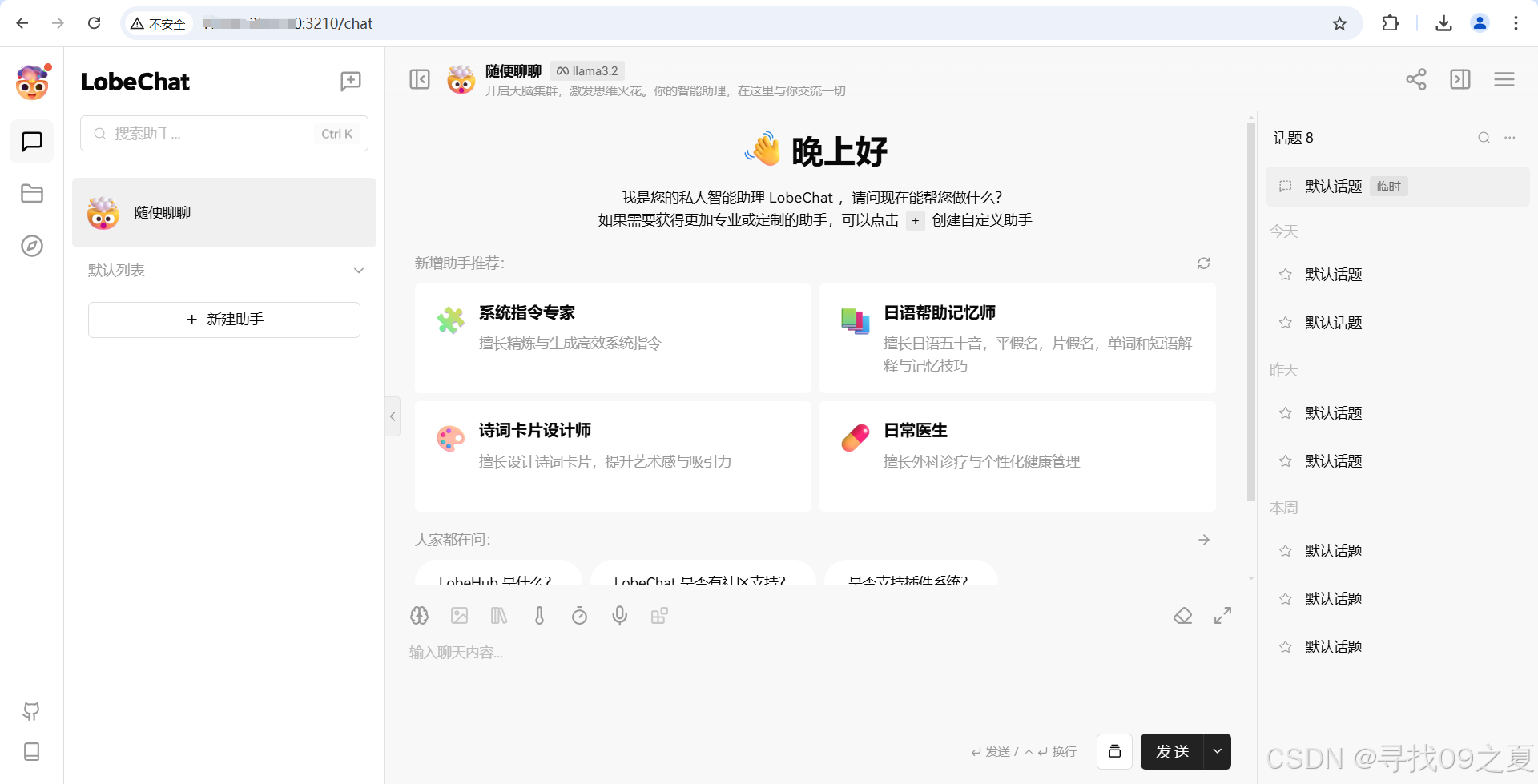
Task: Star the second 默认话题 under 昨天
Action: (x=1286, y=461)
